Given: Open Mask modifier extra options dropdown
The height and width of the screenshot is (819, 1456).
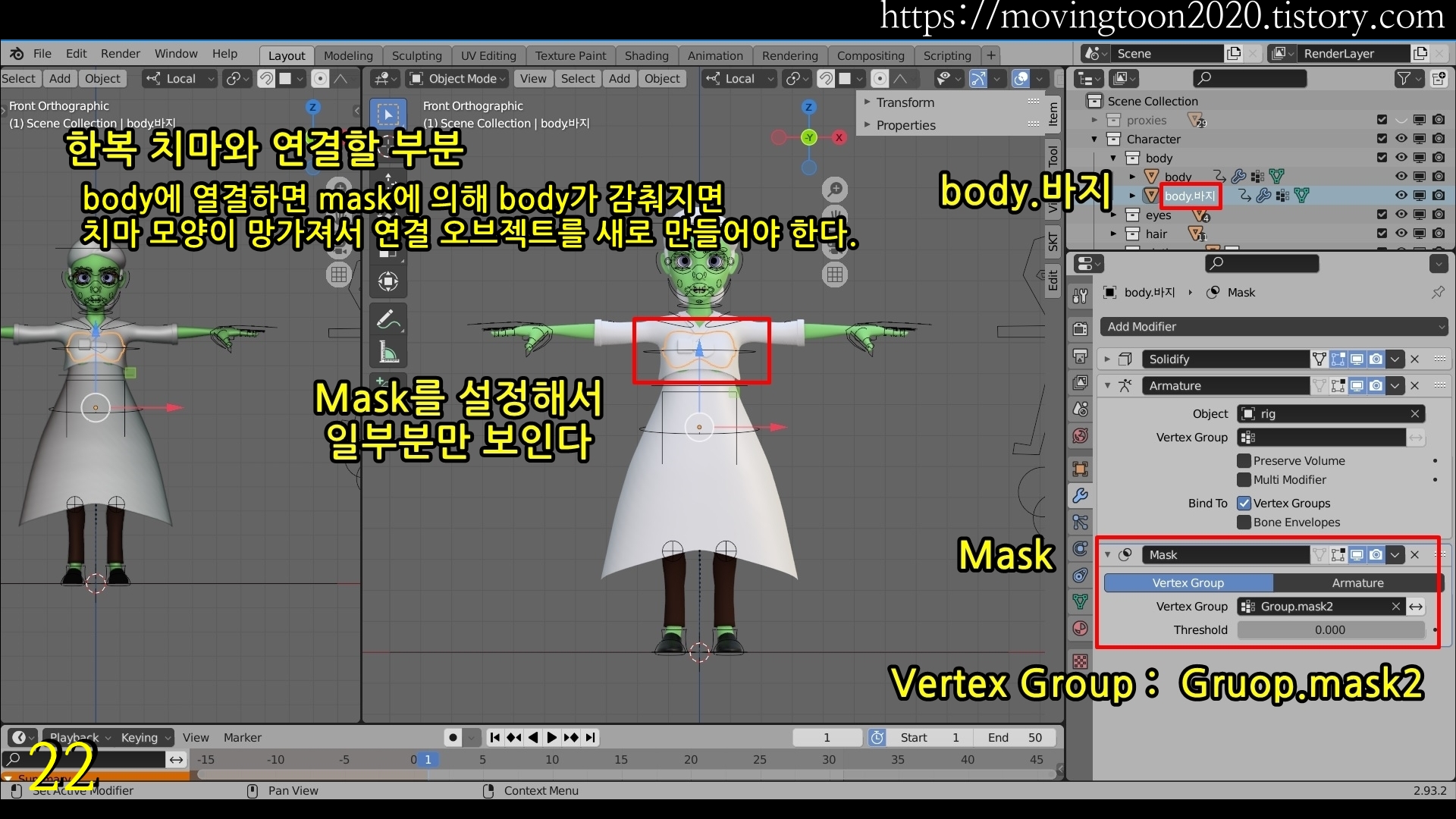Looking at the screenshot, I should (1395, 554).
